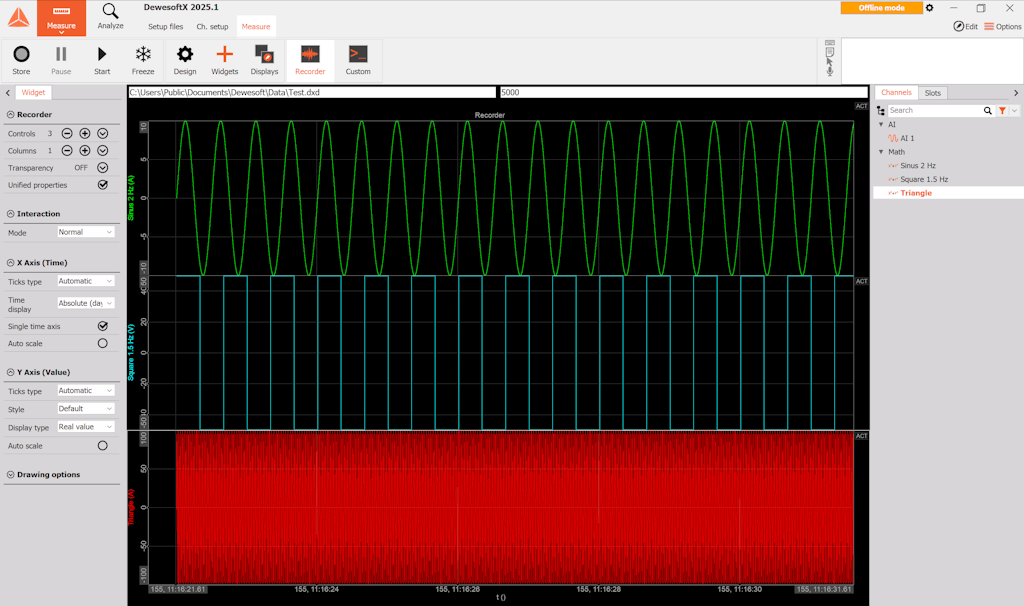This screenshot has width=1024, height=606.
Task: Select Widget tab in left panel
Action: [33, 93]
